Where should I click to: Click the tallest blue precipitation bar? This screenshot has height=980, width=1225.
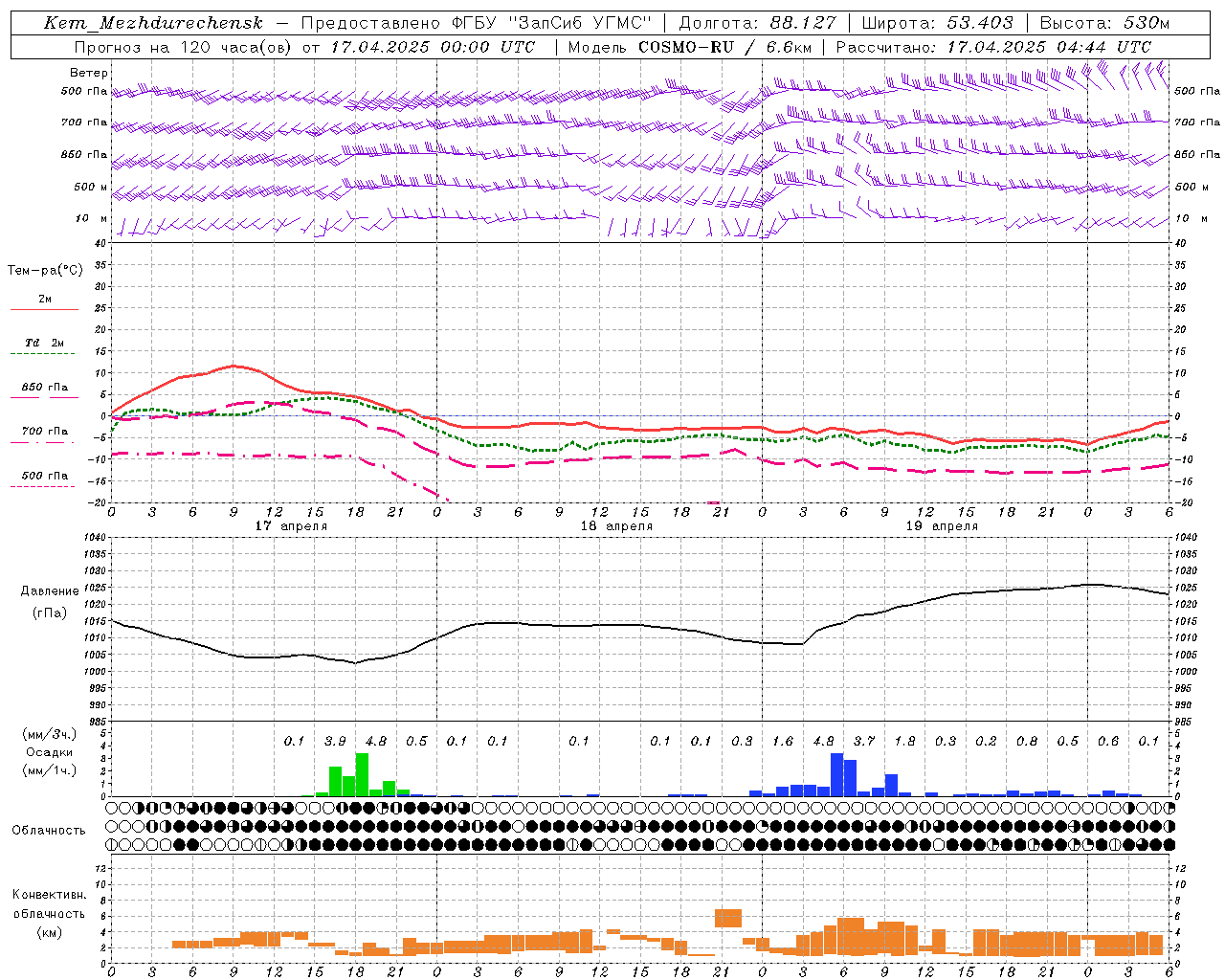pos(836,775)
